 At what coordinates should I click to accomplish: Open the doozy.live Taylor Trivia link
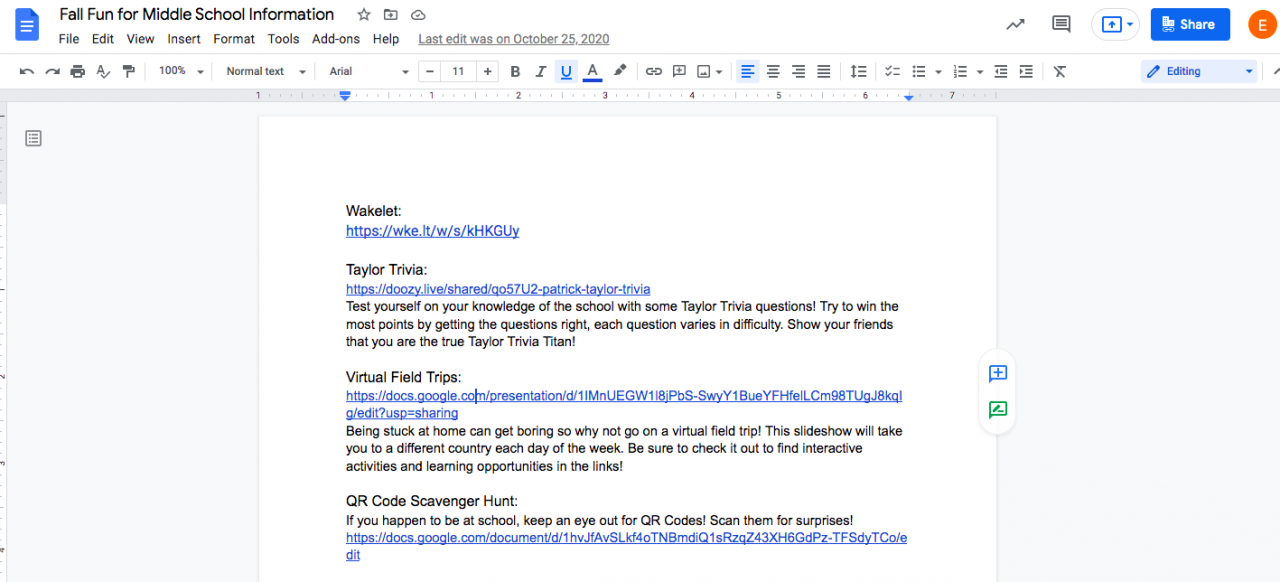(x=498, y=289)
